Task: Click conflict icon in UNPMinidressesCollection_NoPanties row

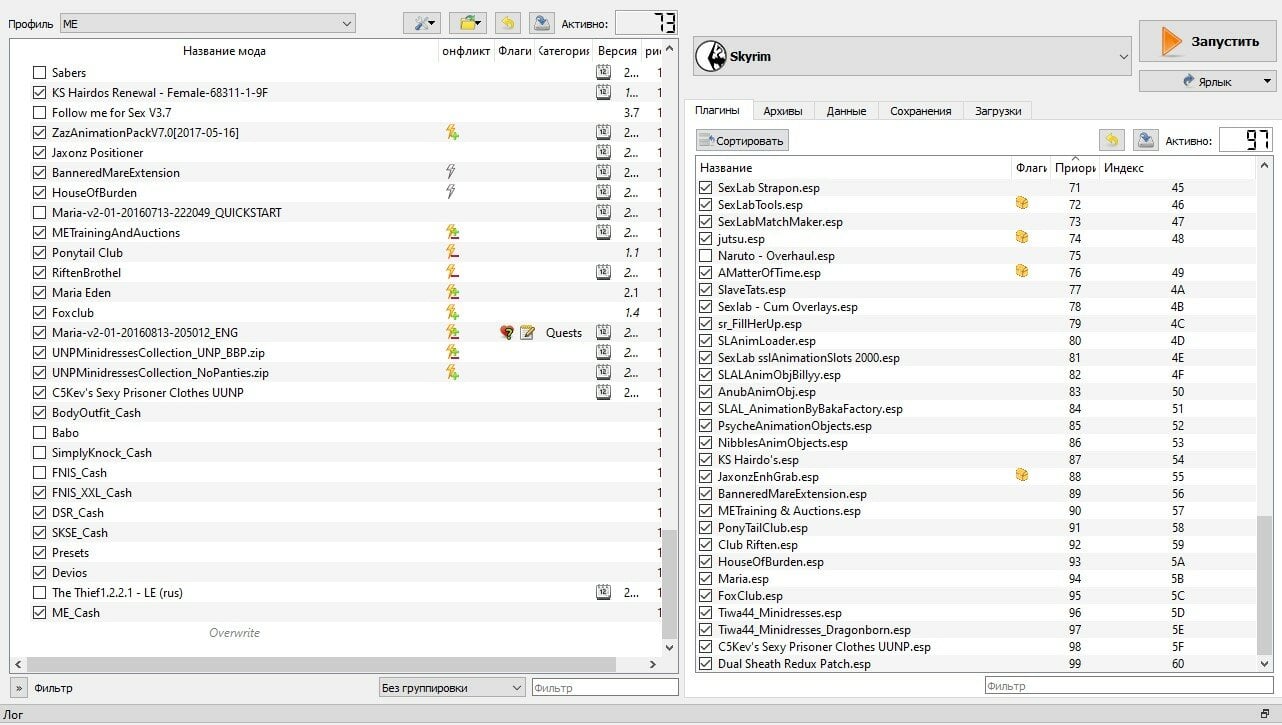Action: (452, 372)
